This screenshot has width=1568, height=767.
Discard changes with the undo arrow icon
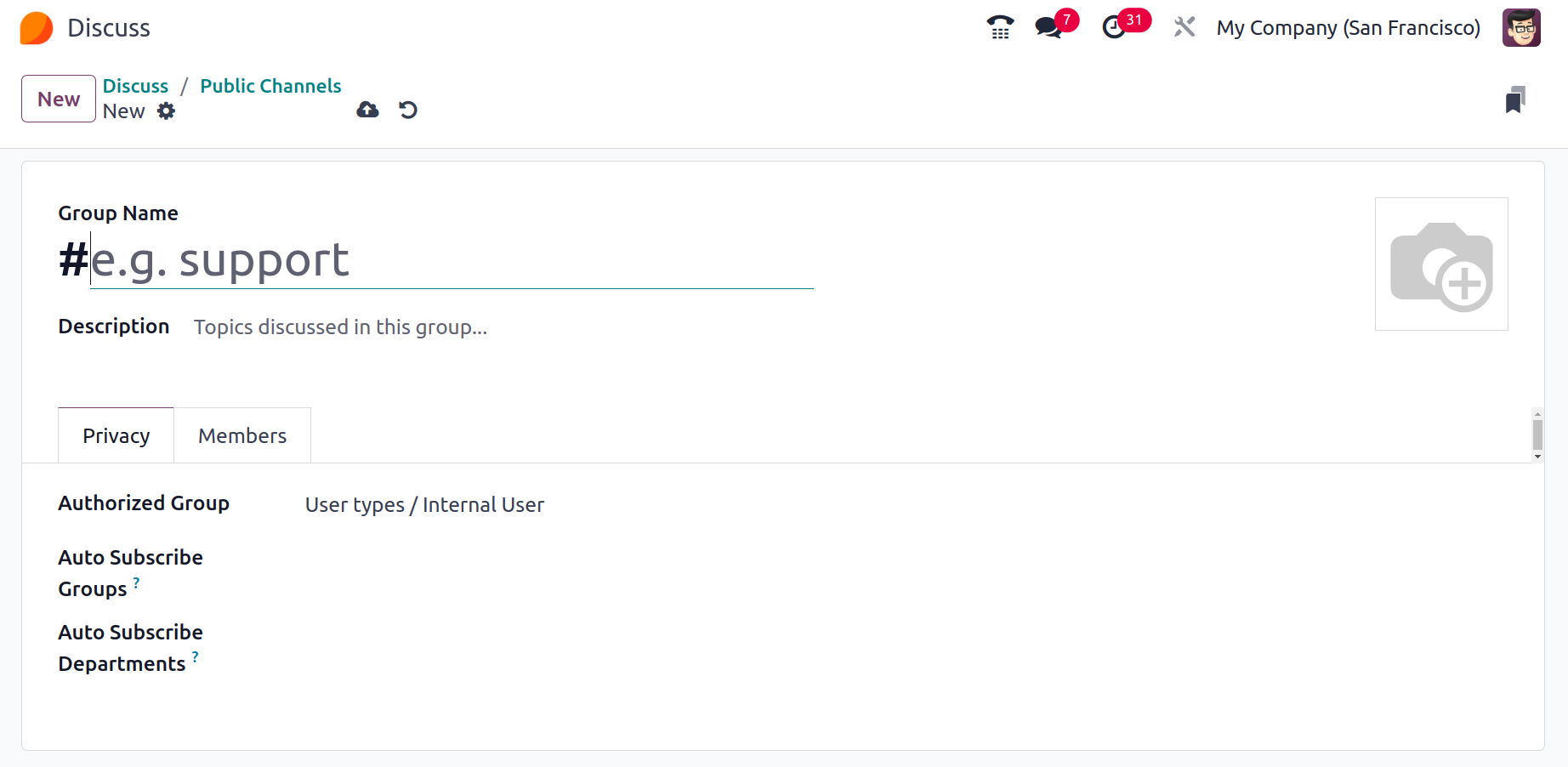pos(408,110)
